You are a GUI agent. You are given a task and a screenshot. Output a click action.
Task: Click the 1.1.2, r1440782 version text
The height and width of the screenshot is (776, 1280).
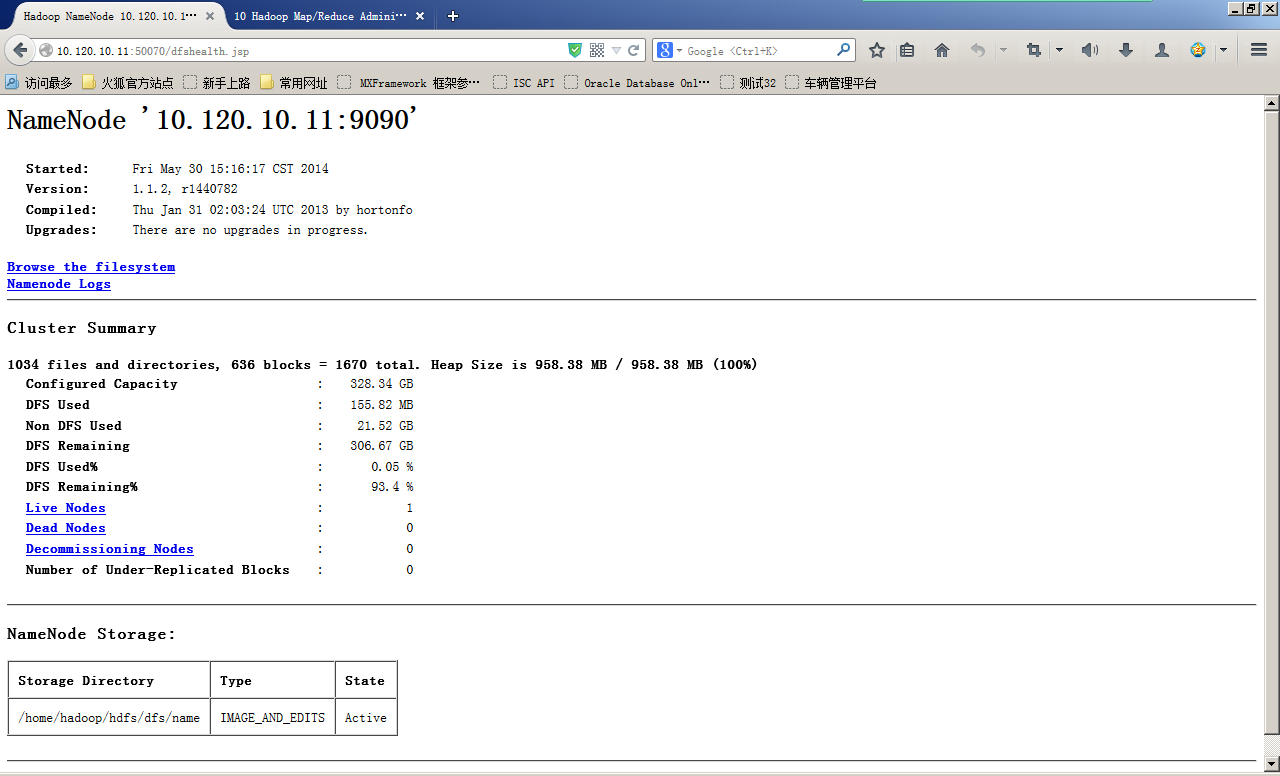[x=185, y=189]
